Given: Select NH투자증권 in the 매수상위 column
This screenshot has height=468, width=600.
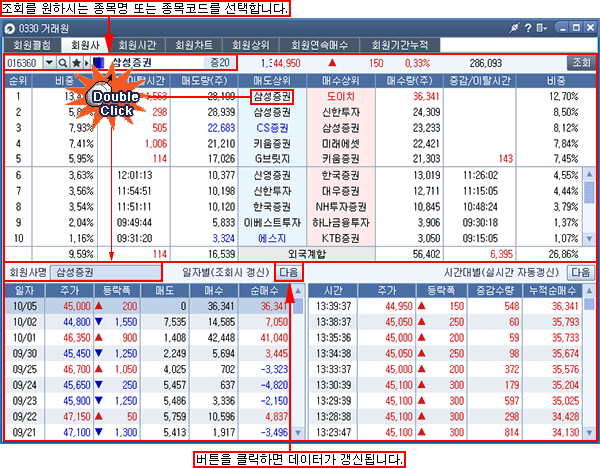Looking at the screenshot, I should 341,207.
